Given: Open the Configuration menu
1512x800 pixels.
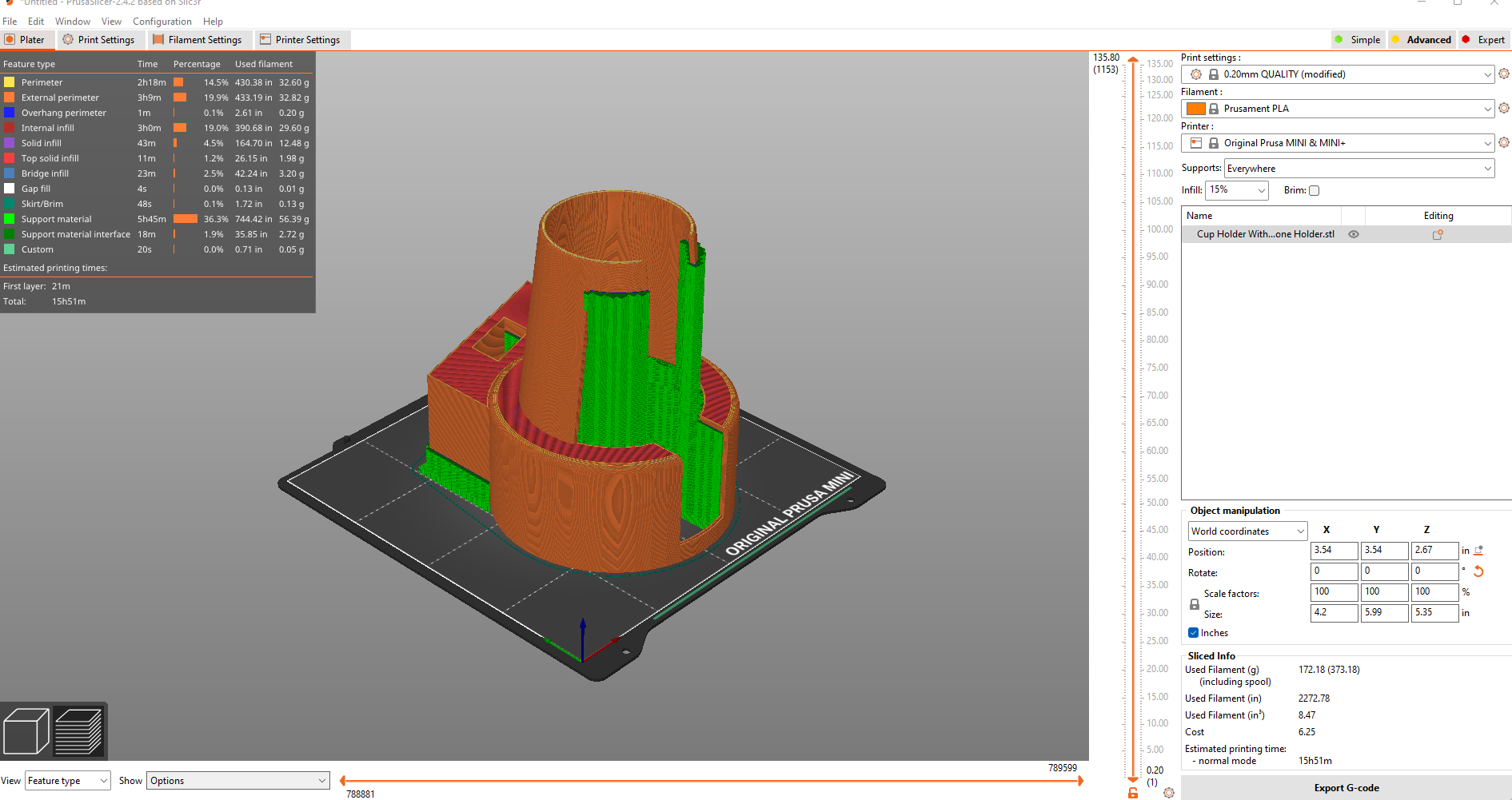Looking at the screenshot, I should [162, 21].
